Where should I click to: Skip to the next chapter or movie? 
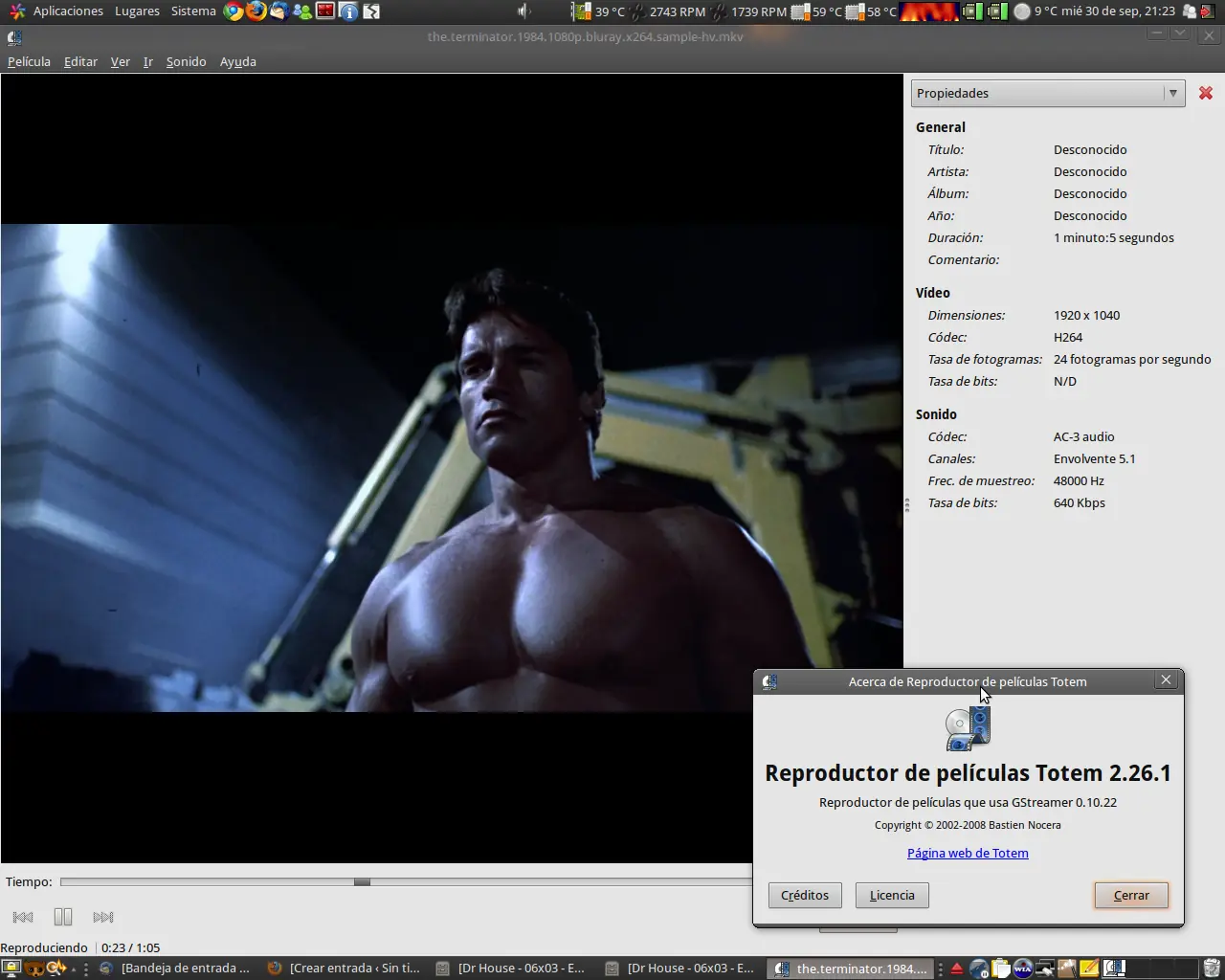(103, 917)
